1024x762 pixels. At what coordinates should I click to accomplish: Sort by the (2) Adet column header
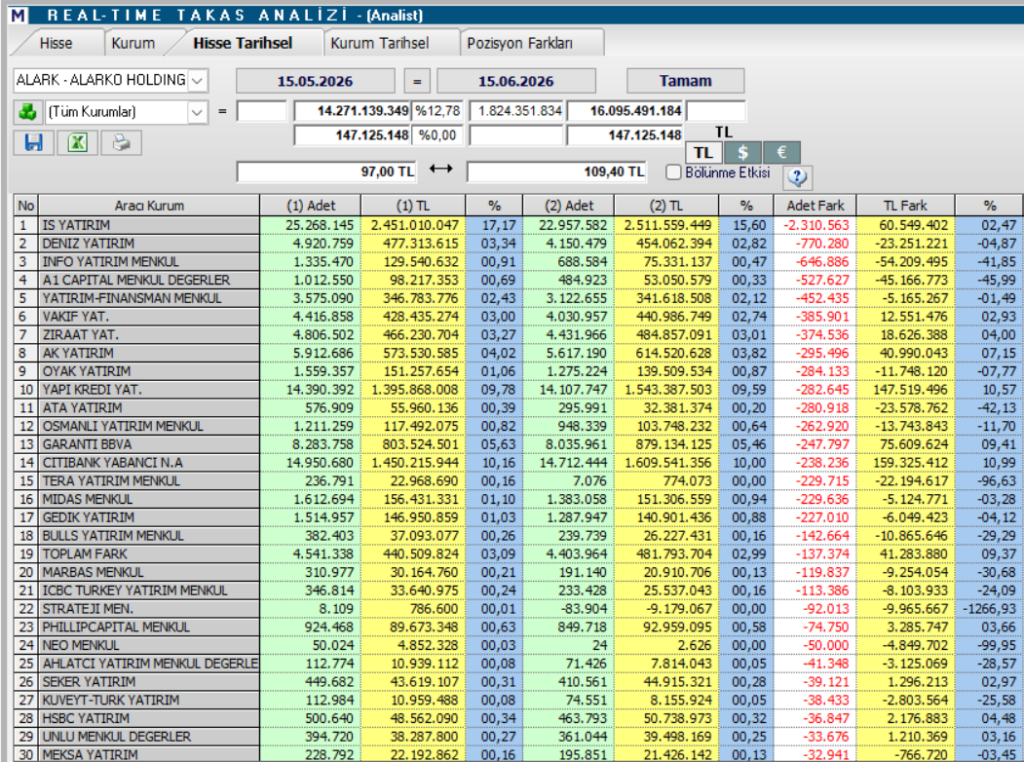pyautogui.click(x=568, y=206)
